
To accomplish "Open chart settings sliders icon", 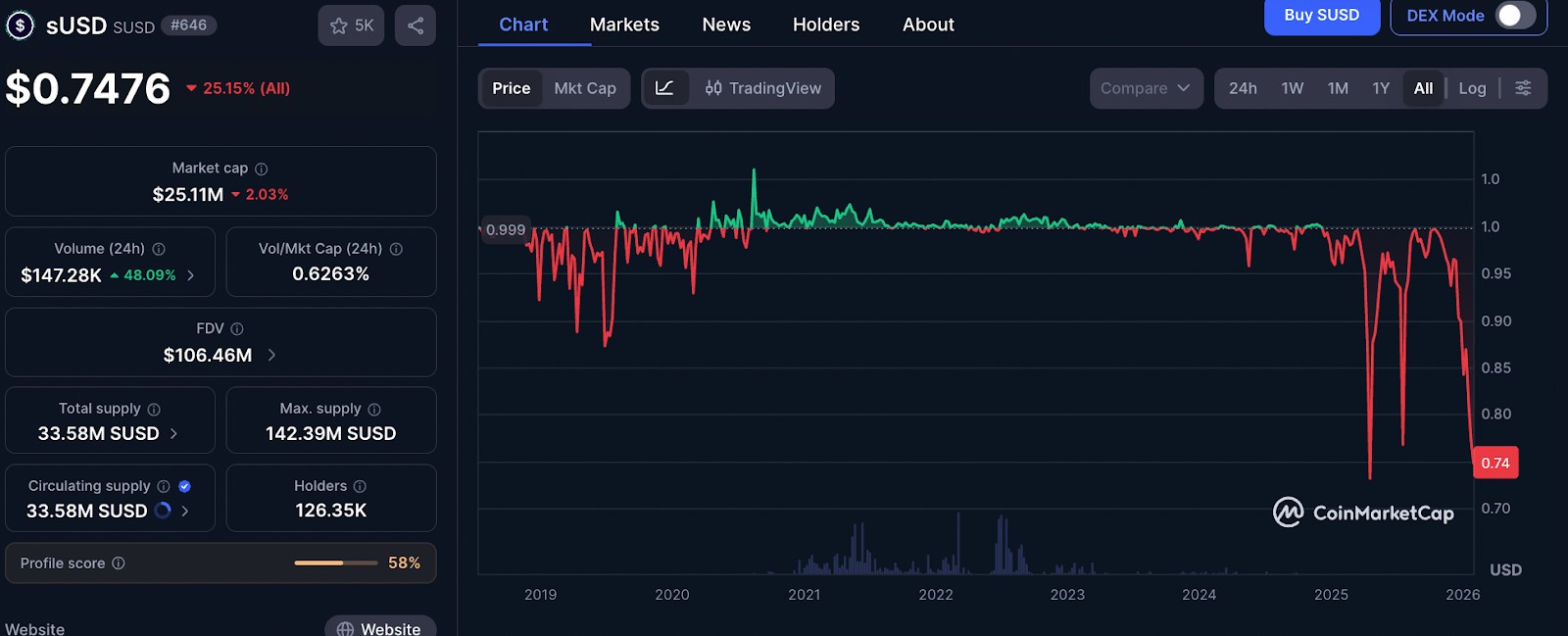I will click(1523, 88).
